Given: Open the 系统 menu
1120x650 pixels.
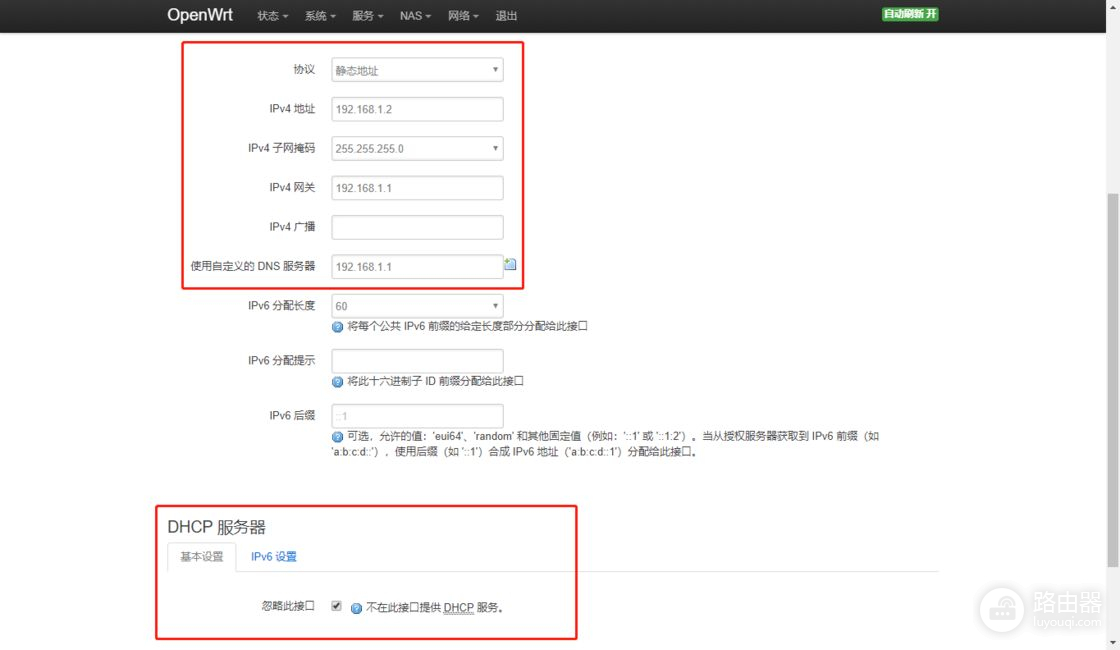Looking at the screenshot, I should 320,16.
